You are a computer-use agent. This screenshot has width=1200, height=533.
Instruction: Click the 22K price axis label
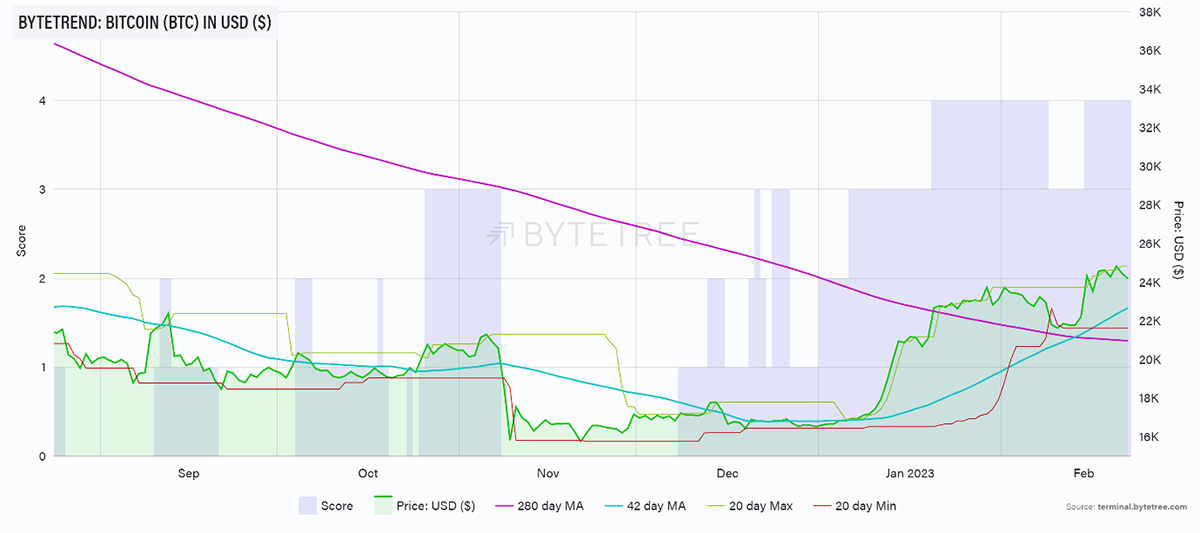(x=1150, y=322)
